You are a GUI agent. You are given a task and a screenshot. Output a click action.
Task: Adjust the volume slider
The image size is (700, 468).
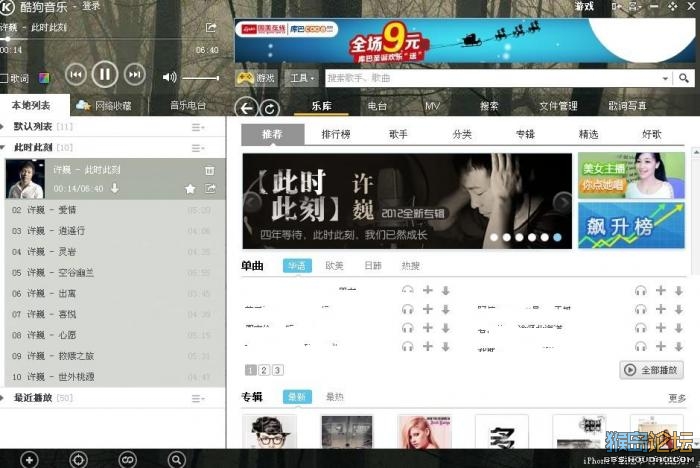click(200, 78)
